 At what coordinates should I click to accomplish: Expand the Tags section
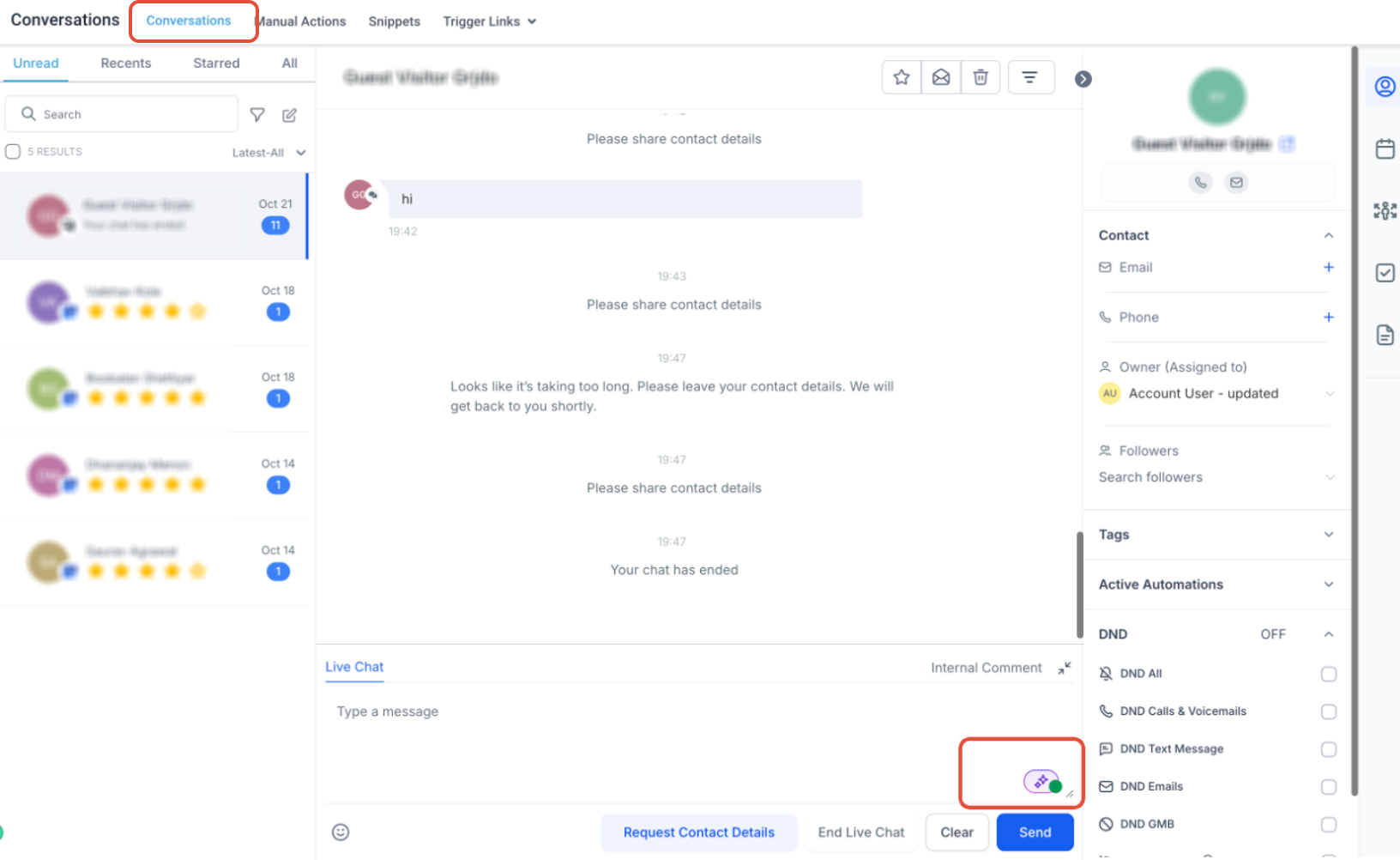click(1216, 535)
